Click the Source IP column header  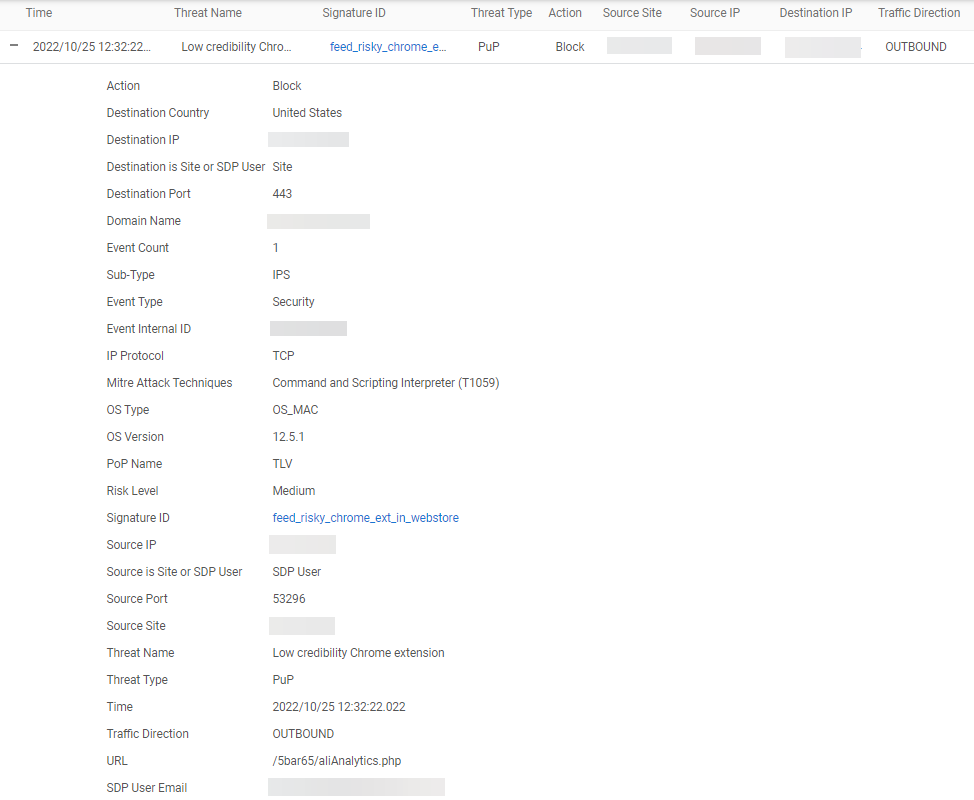tap(715, 13)
